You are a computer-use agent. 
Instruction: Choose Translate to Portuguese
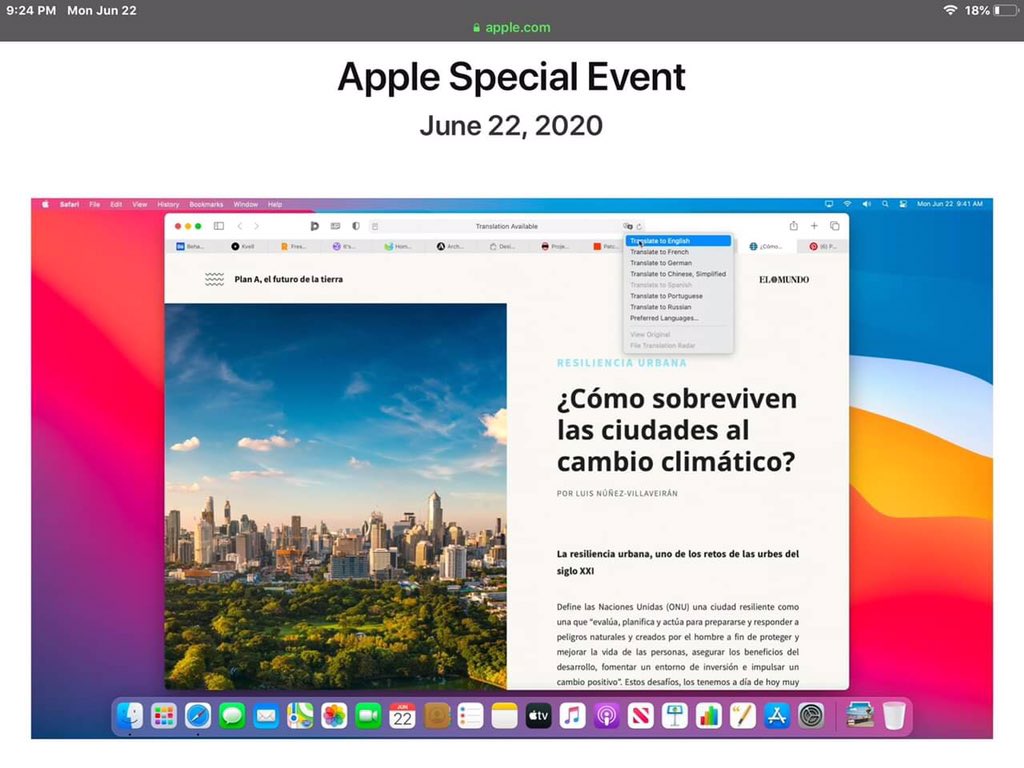[x=678, y=296]
